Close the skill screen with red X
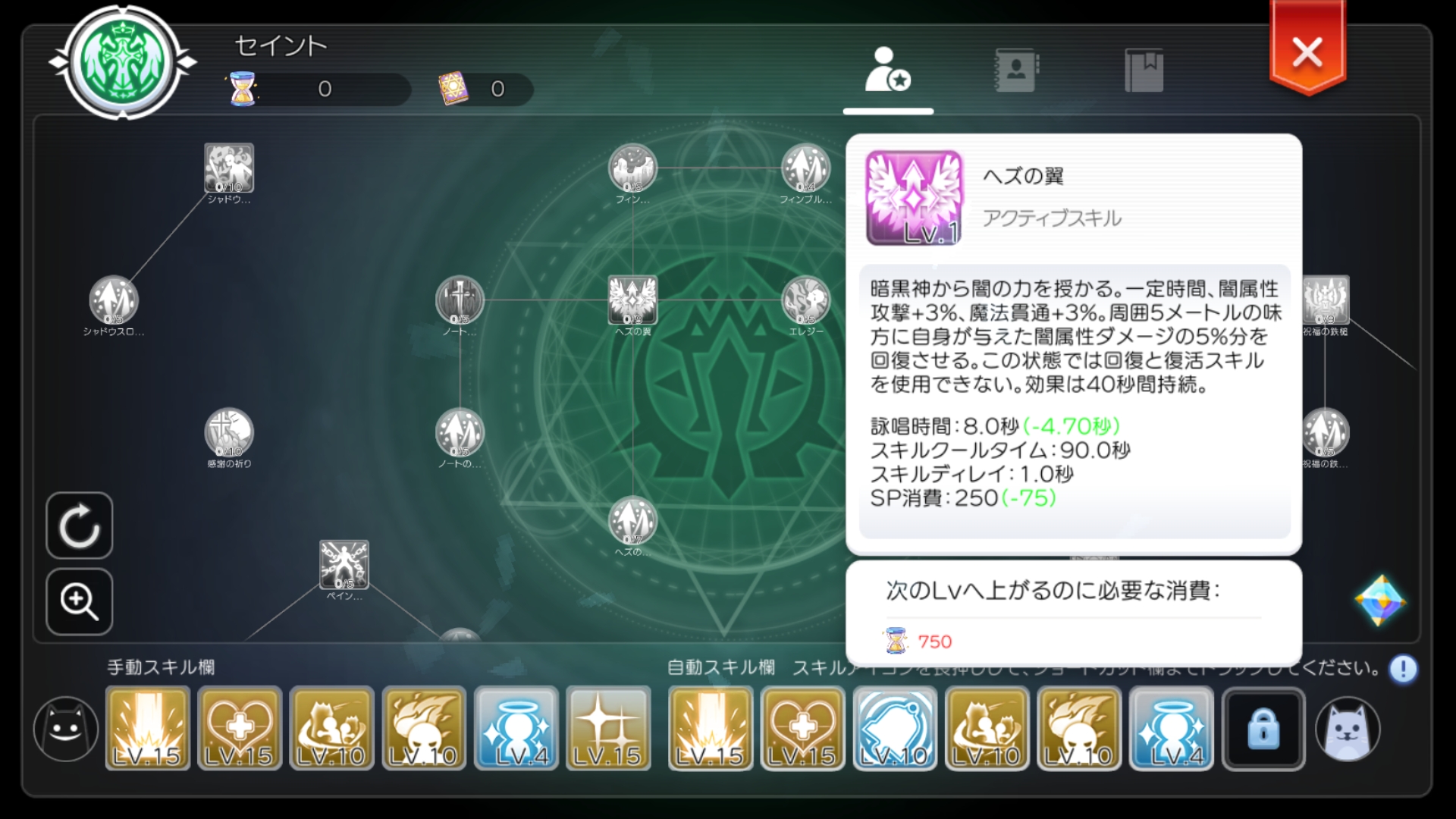This screenshot has width=1456, height=819. click(1307, 52)
